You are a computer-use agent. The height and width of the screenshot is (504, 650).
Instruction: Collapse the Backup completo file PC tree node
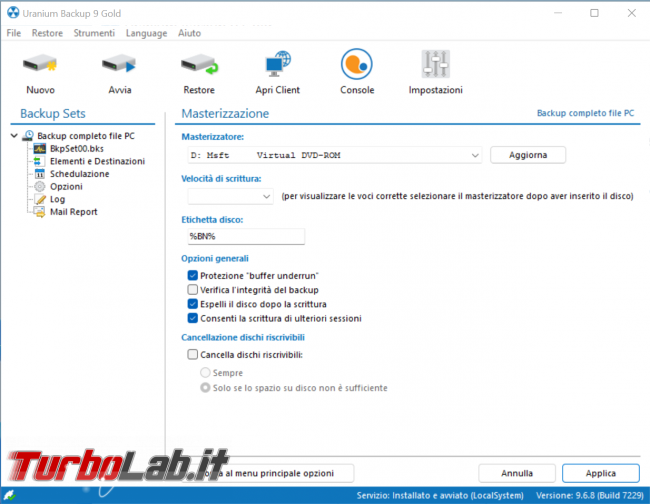[x=14, y=136]
